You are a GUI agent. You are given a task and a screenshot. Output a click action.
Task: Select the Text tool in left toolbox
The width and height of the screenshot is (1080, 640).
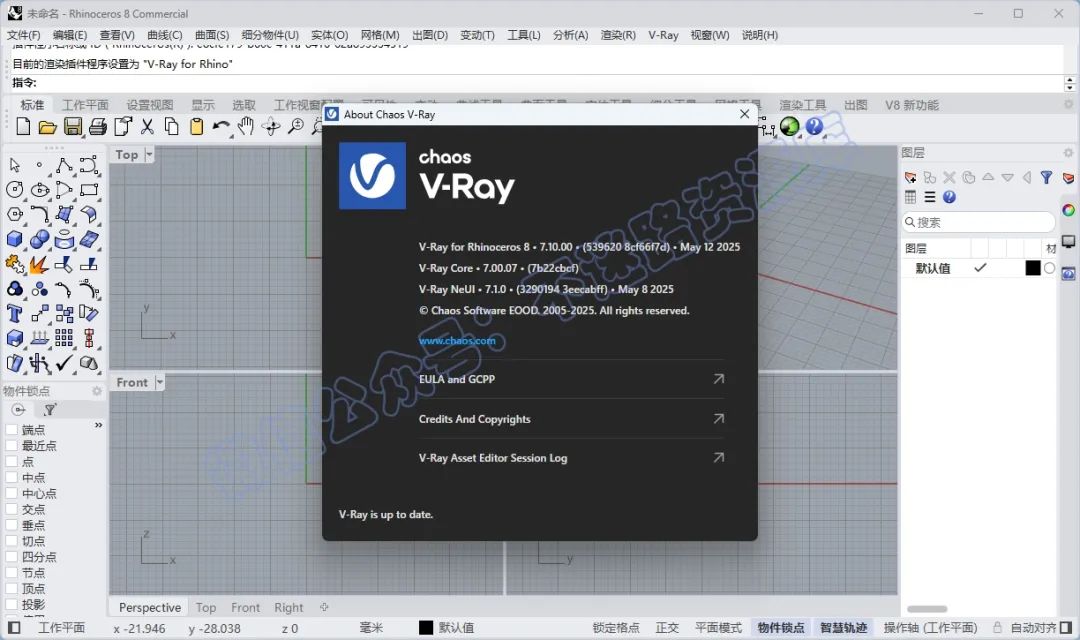click(x=14, y=313)
